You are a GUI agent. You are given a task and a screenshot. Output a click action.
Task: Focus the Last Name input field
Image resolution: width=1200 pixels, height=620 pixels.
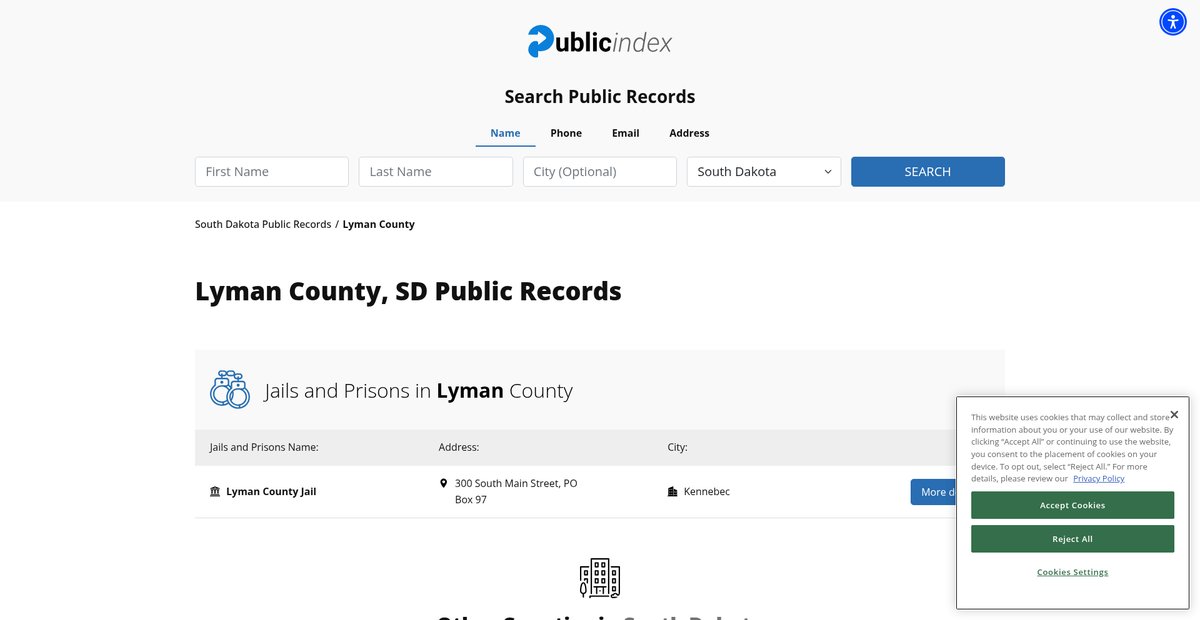[436, 172]
